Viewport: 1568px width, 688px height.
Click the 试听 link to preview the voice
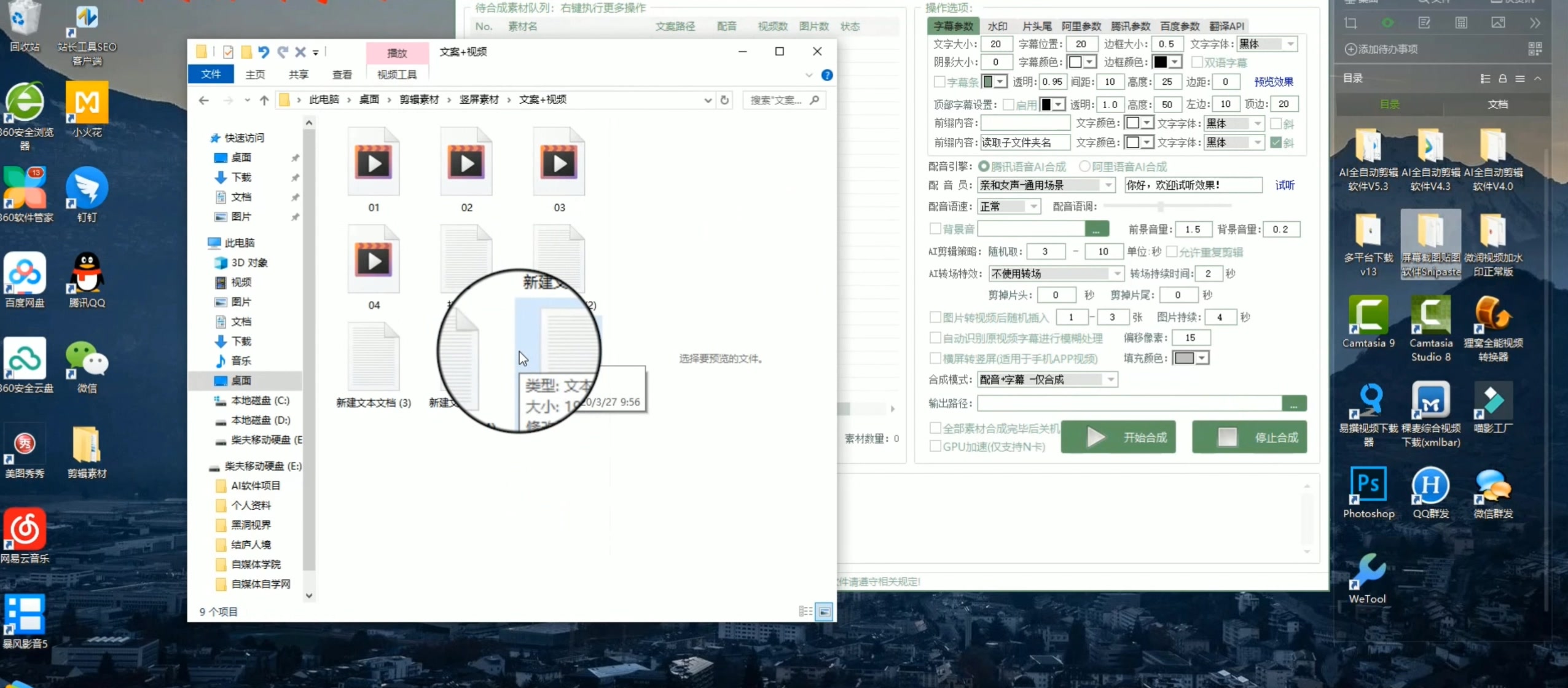(x=1285, y=185)
